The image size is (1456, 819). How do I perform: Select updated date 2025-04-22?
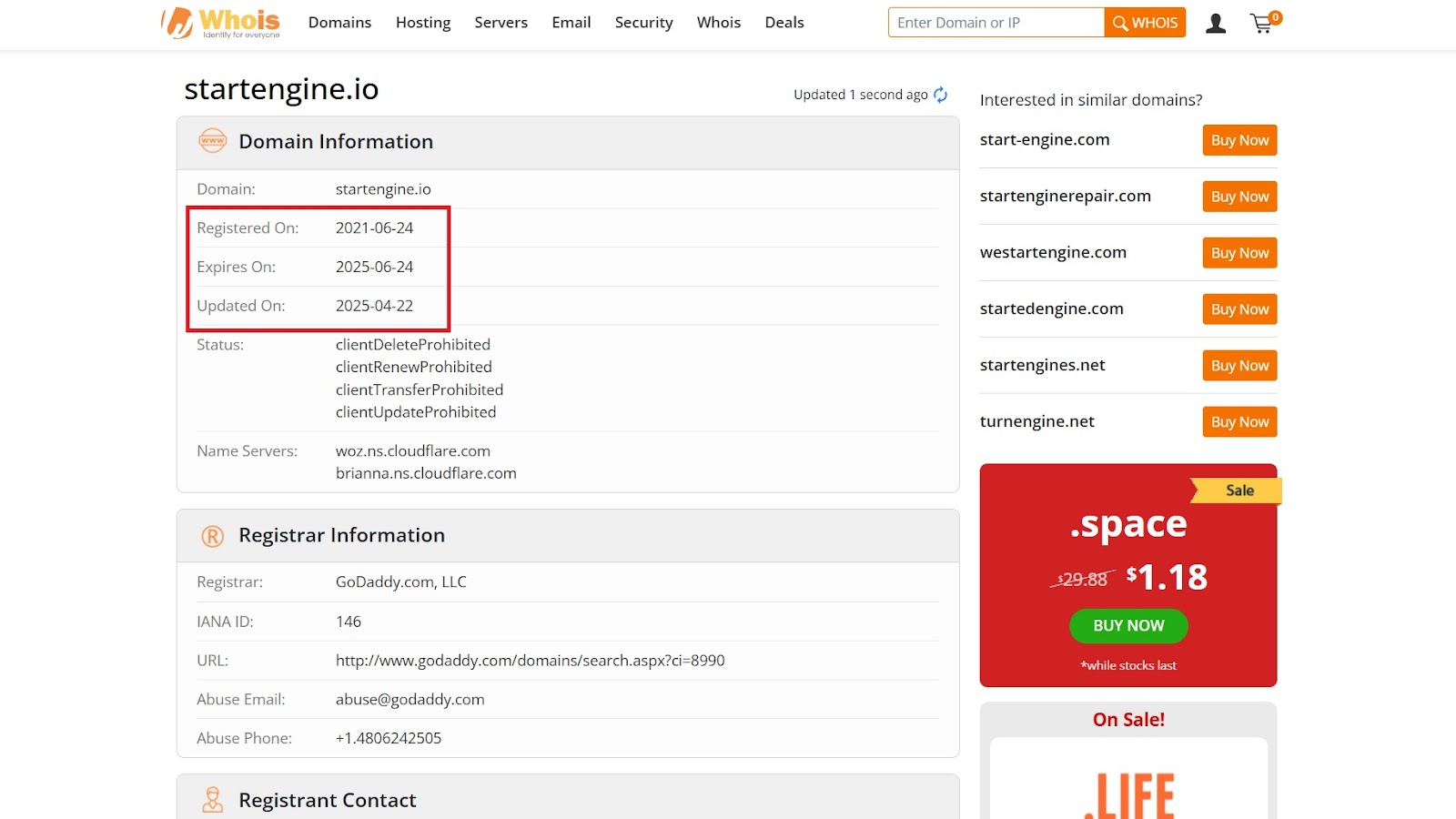tap(374, 307)
